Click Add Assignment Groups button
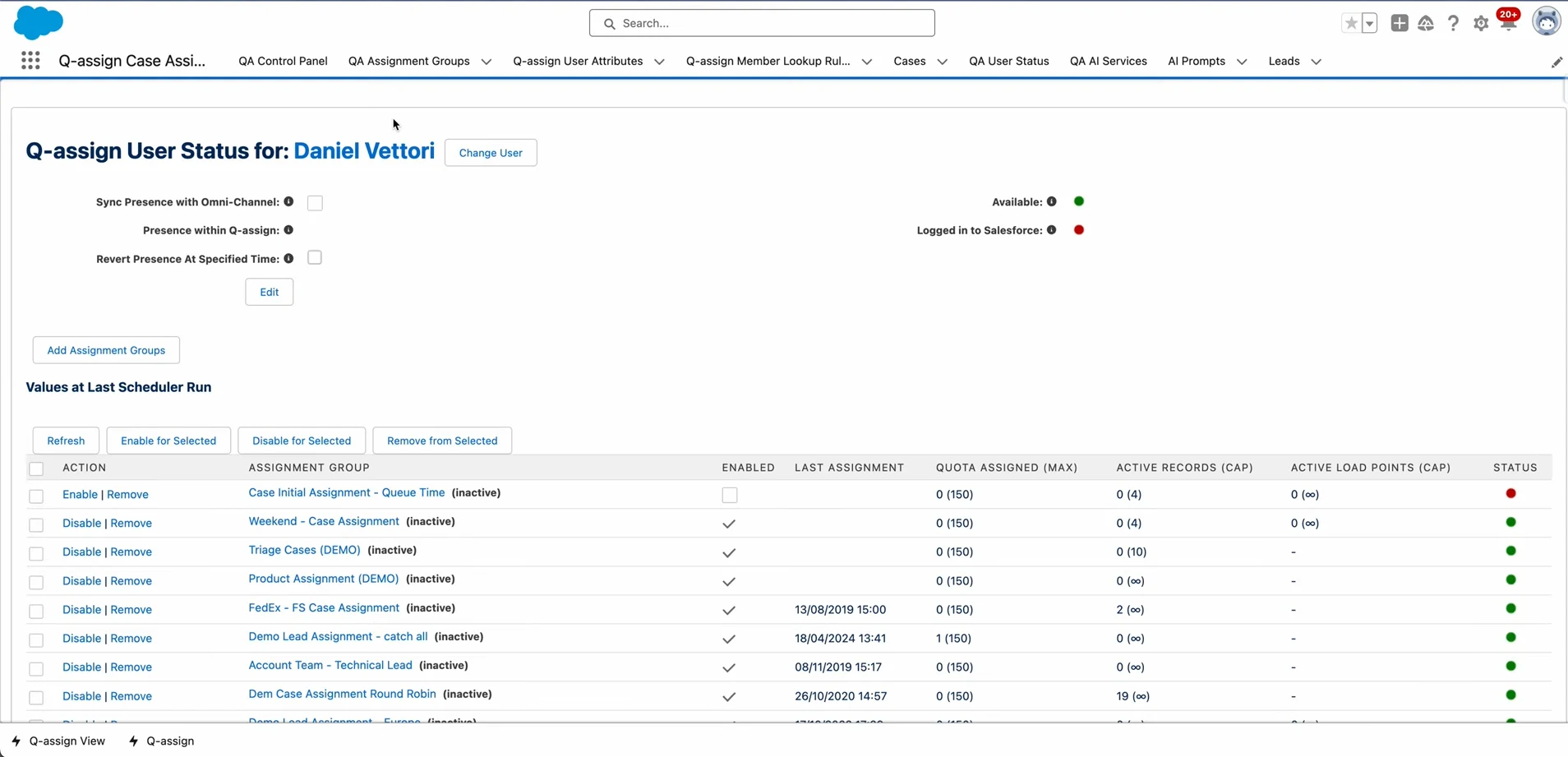 click(106, 350)
